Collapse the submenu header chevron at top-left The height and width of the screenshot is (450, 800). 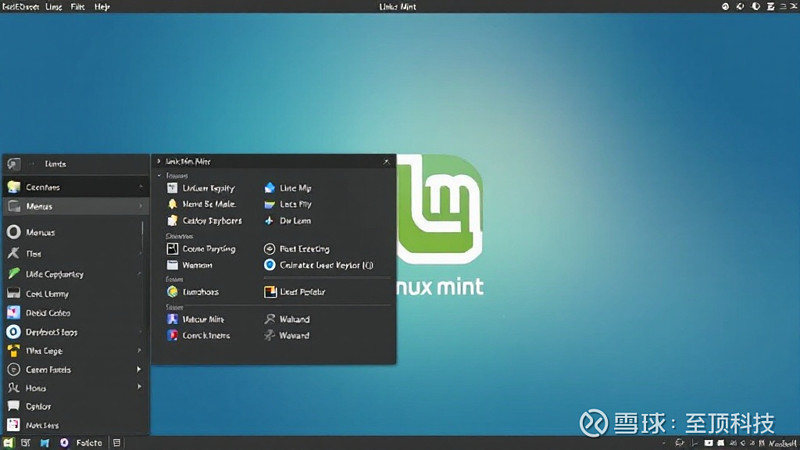pyautogui.click(x=159, y=161)
